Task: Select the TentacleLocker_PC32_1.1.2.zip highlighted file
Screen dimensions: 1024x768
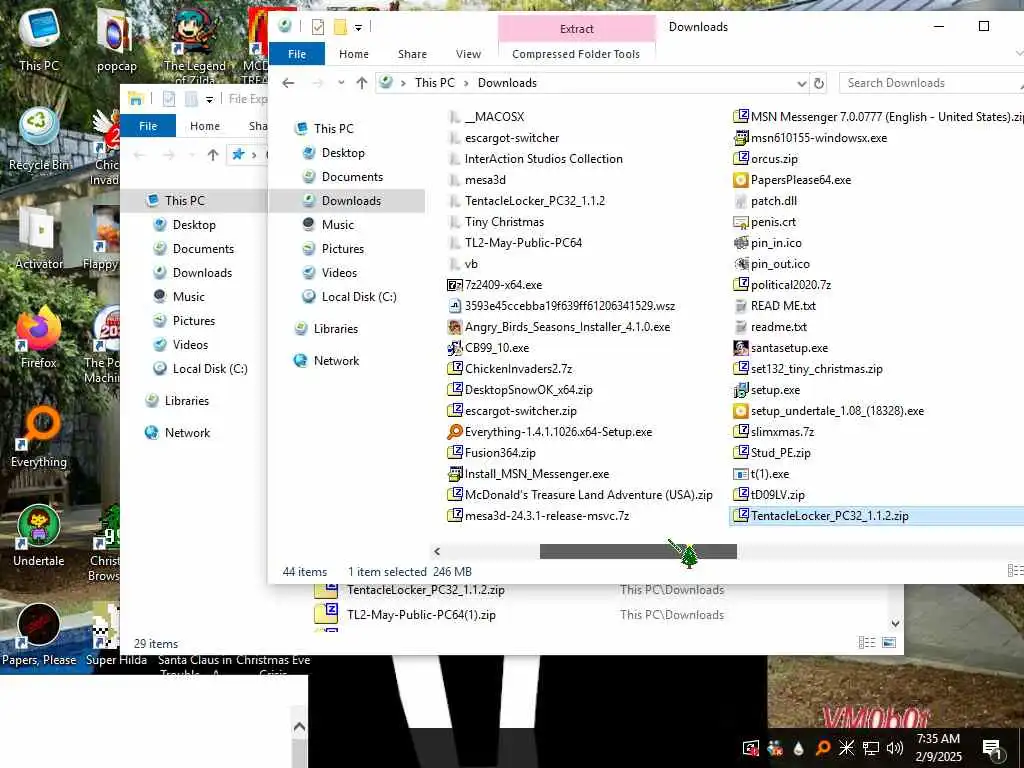Action: (876, 516)
